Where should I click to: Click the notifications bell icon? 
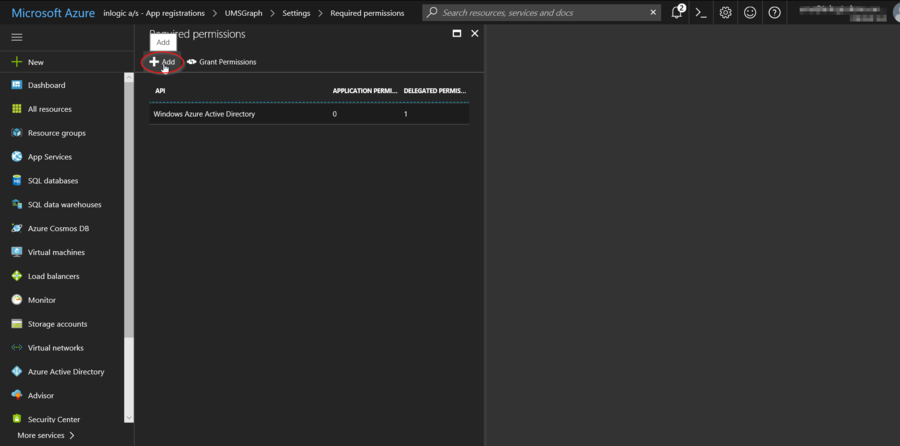[677, 13]
